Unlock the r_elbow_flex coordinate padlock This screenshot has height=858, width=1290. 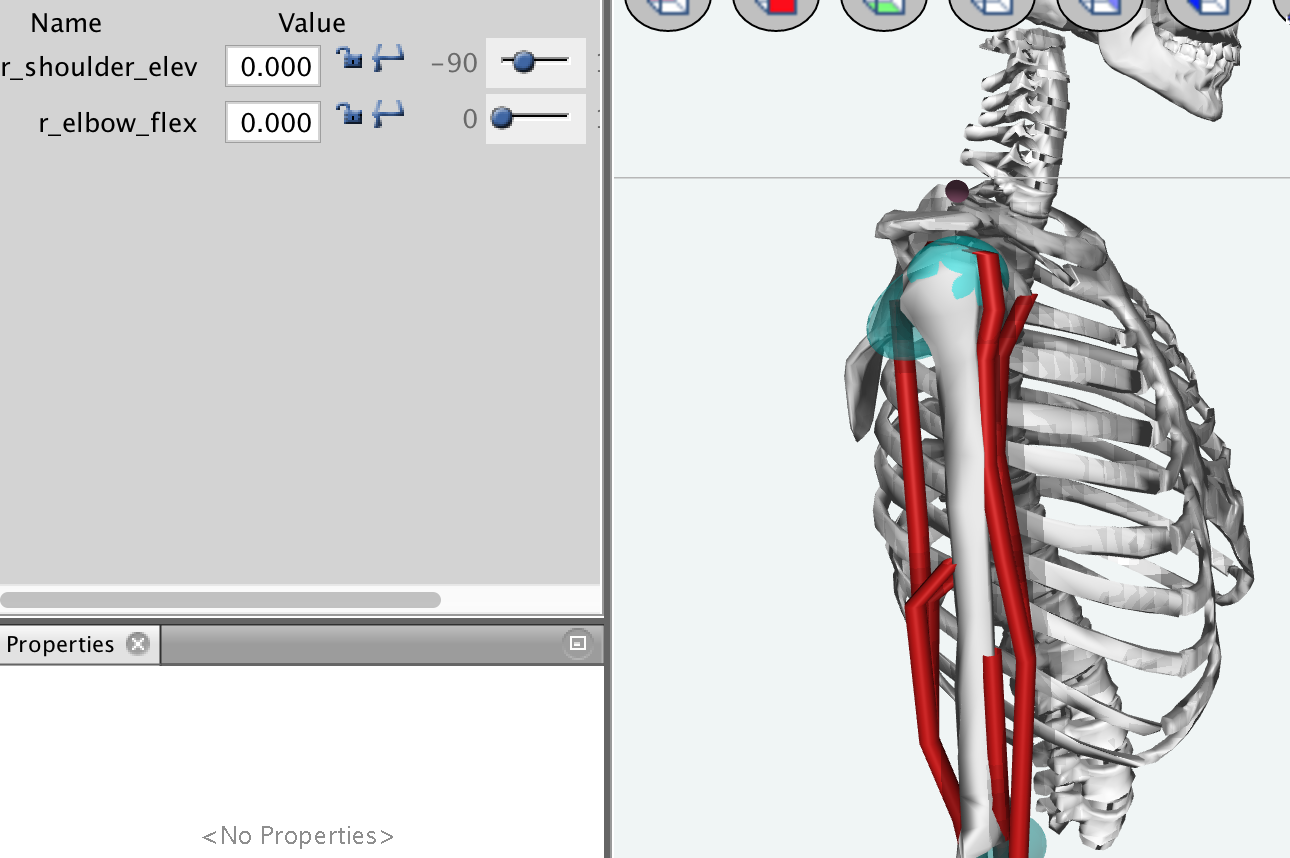(349, 113)
